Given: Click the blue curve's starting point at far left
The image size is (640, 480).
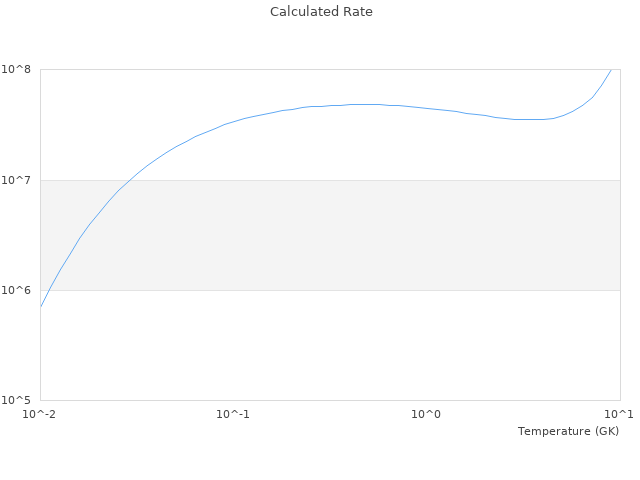Looking at the screenshot, I should pos(41,305).
